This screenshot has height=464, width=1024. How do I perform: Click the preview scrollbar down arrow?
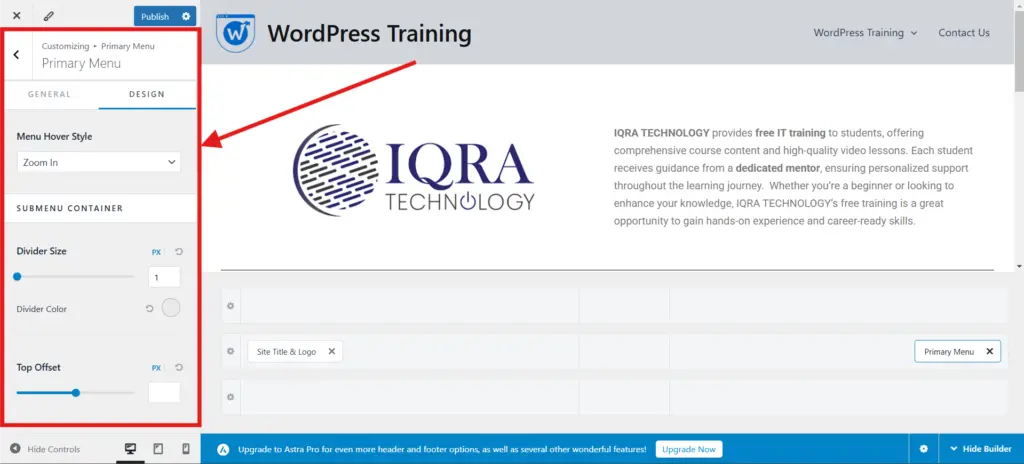point(1019,267)
